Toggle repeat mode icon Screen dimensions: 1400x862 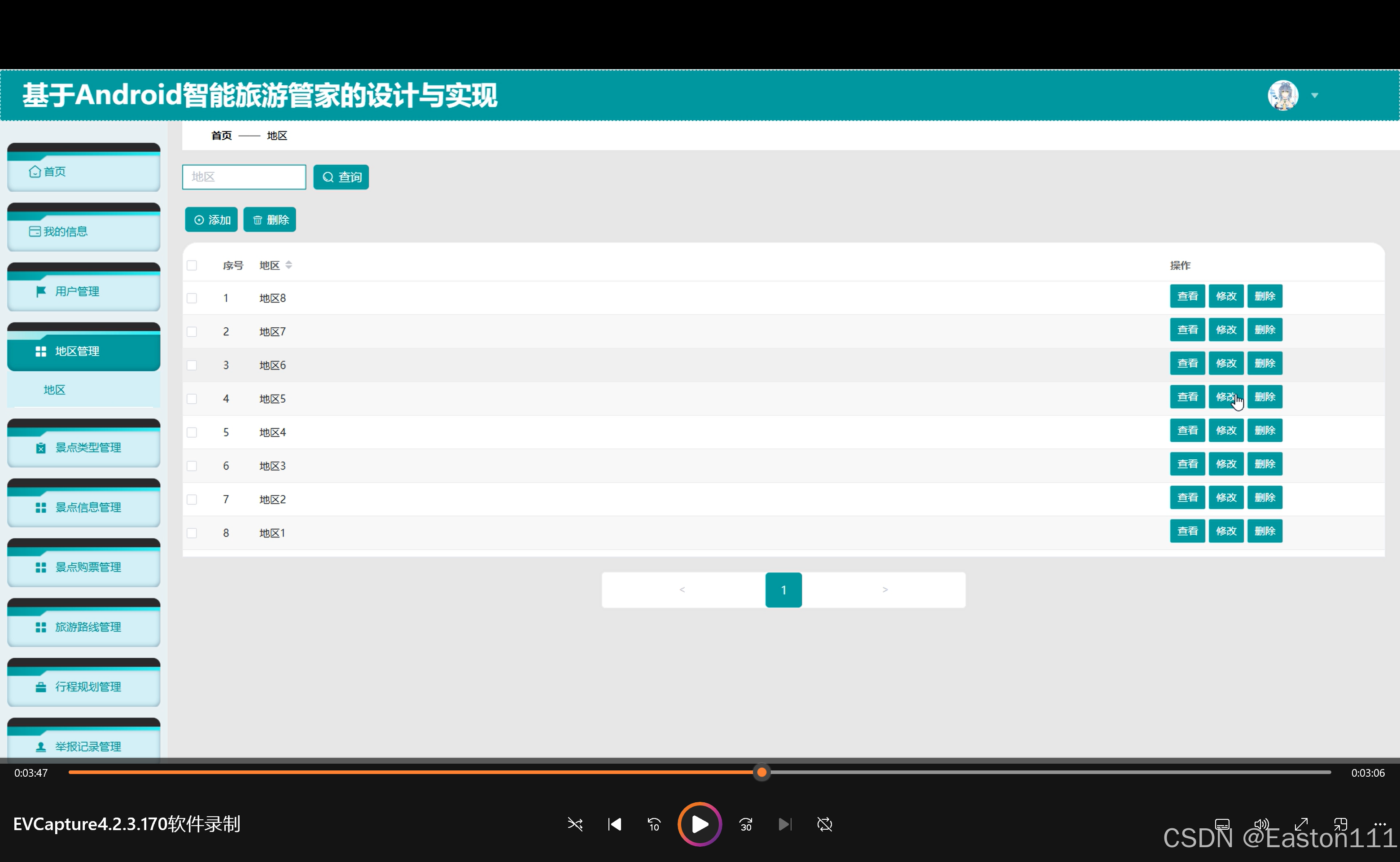[x=824, y=824]
